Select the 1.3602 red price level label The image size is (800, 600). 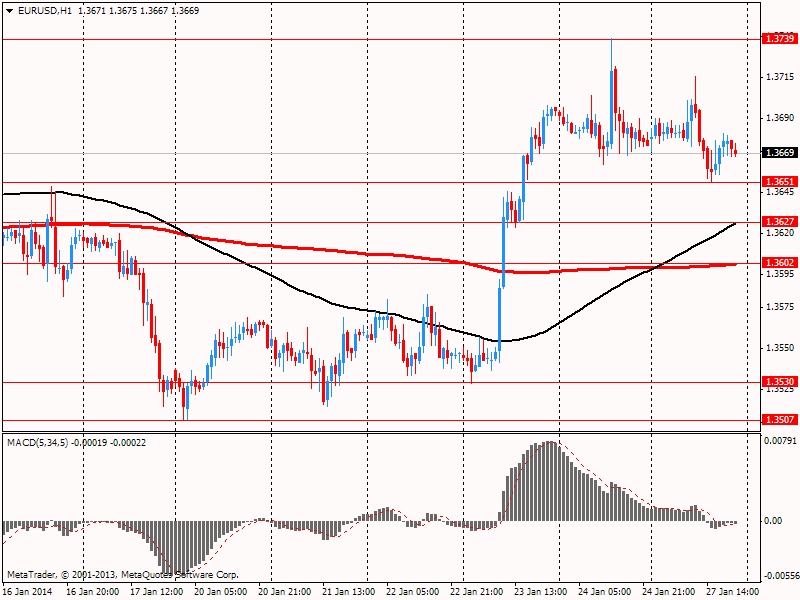pos(780,262)
